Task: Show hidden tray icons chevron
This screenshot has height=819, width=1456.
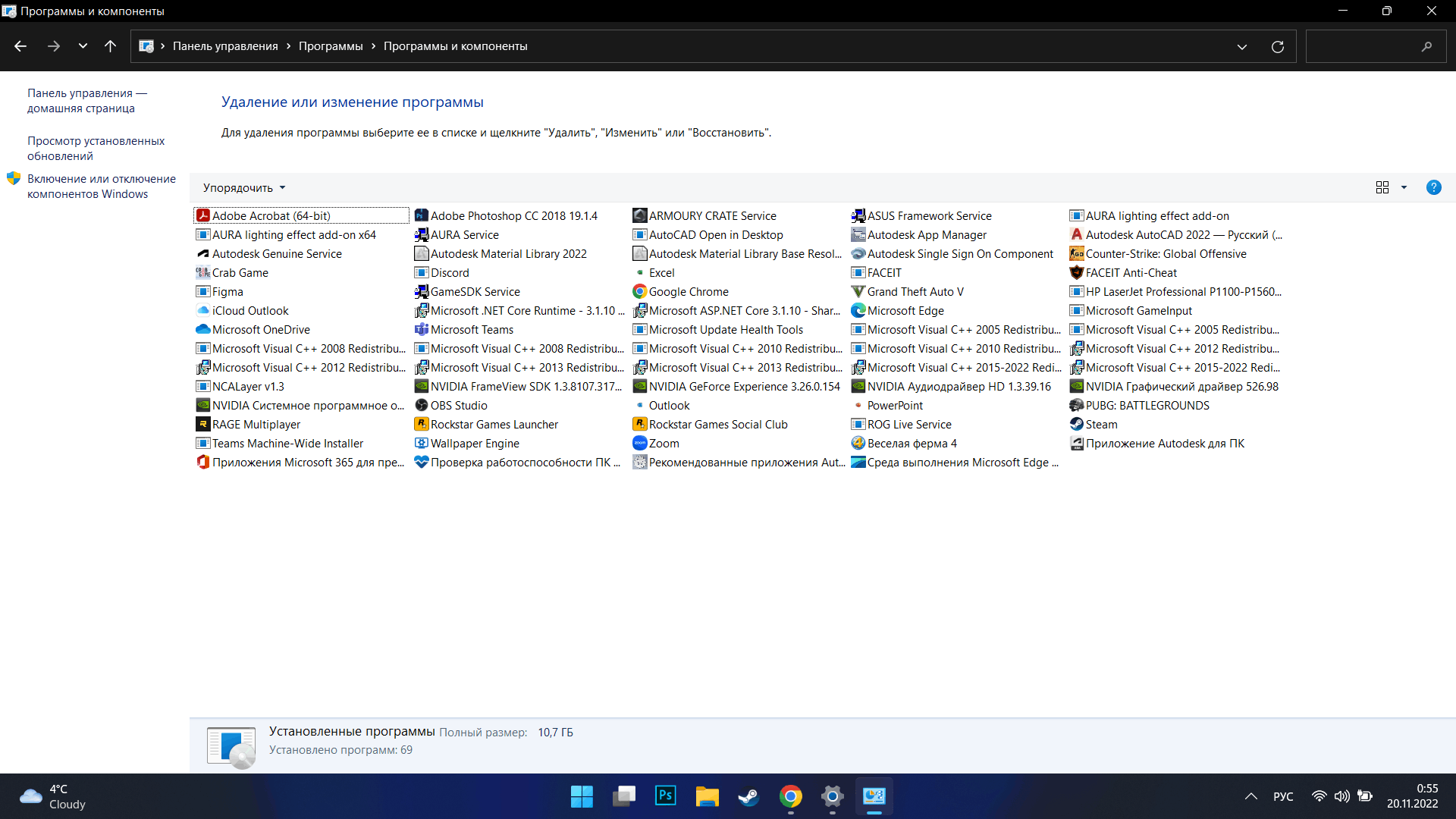Action: pyautogui.click(x=1251, y=796)
